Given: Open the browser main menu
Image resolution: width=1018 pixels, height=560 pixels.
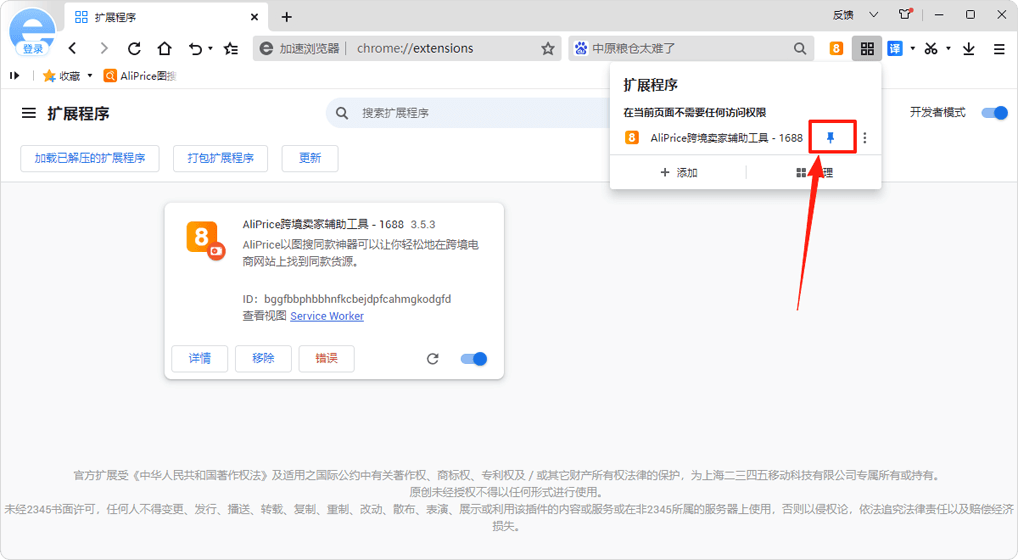Looking at the screenshot, I should click(x=999, y=48).
